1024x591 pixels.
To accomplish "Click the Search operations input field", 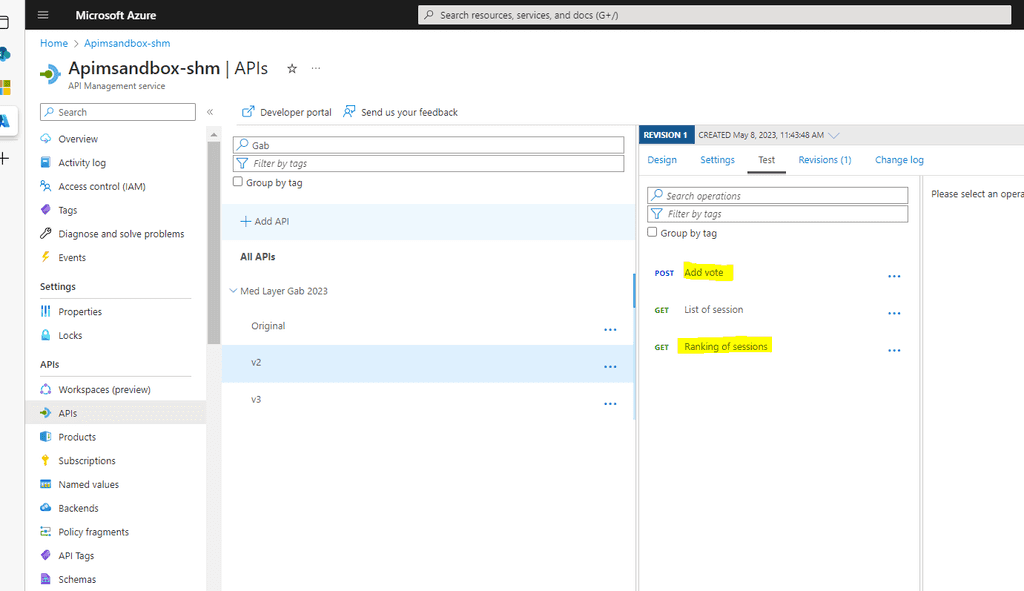I will point(777,195).
